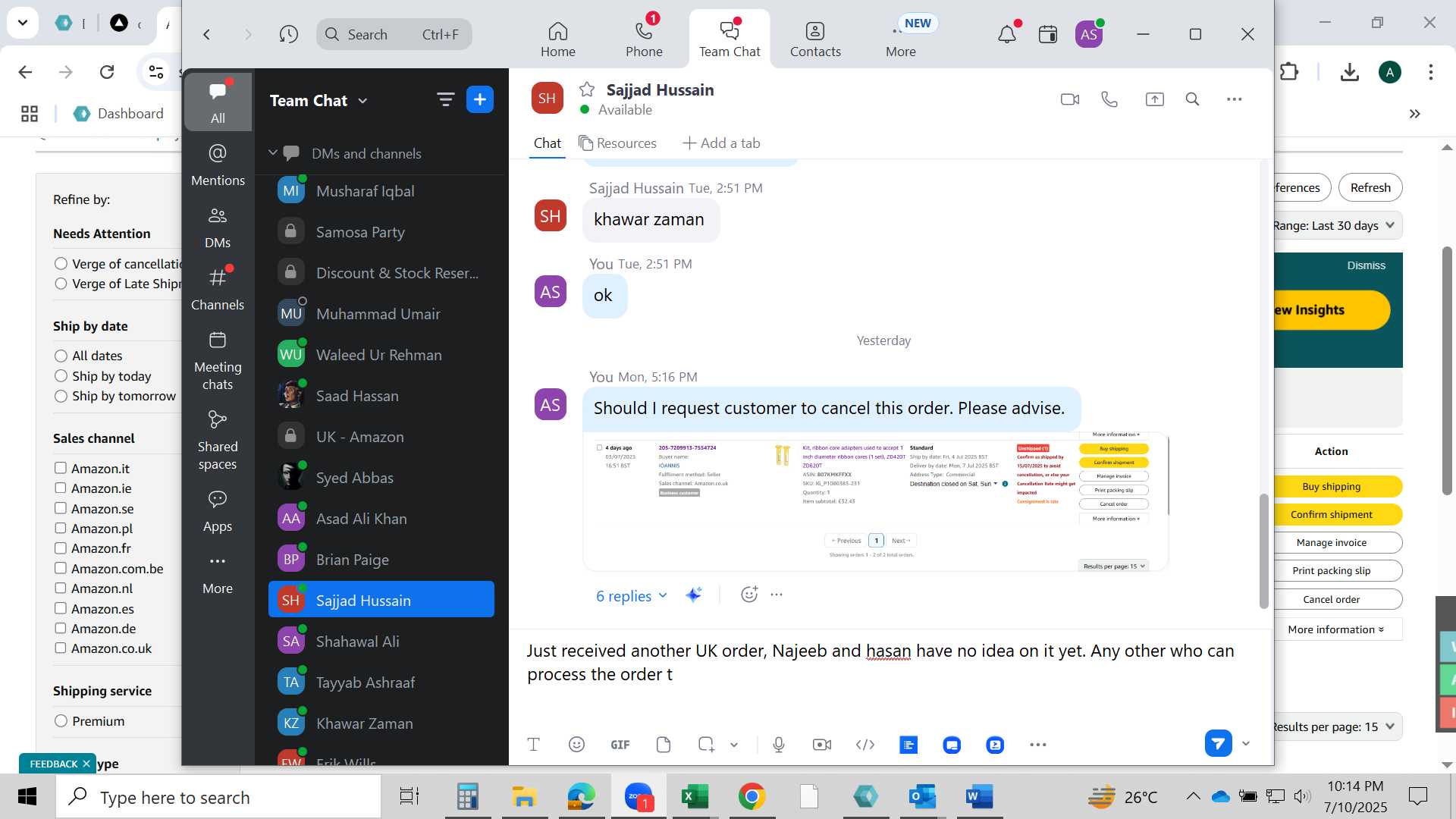Open the Team Chat filter icon
The image size is (1456, 819).
(445, 99)
